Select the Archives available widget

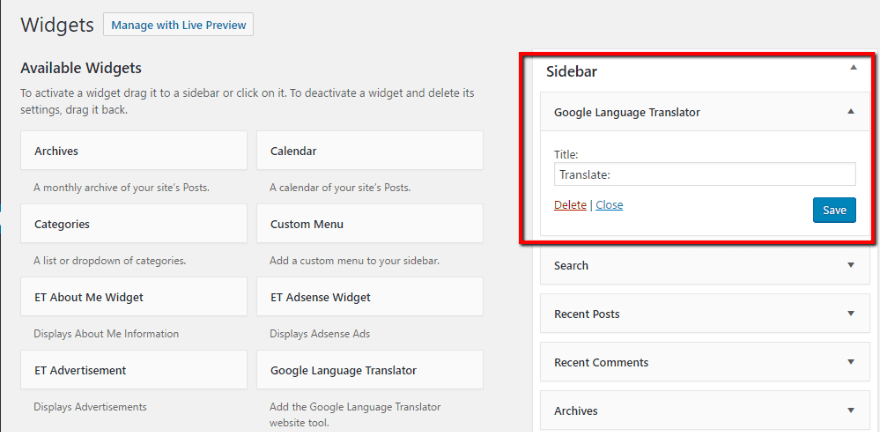tap(133, 151)
